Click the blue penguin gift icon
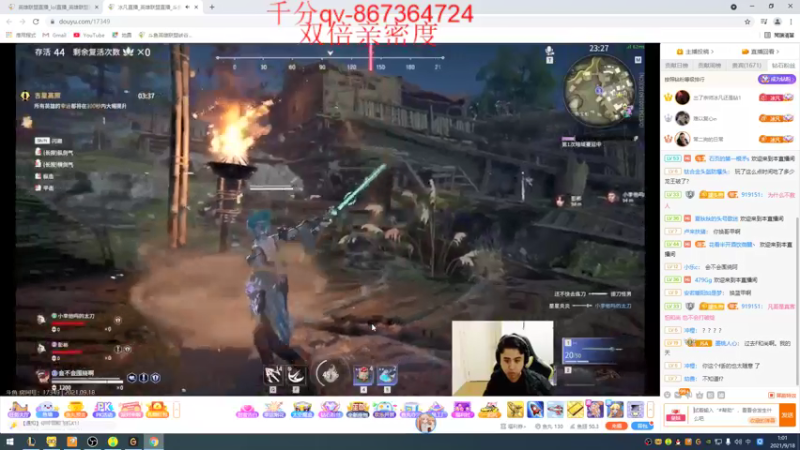 384,410
